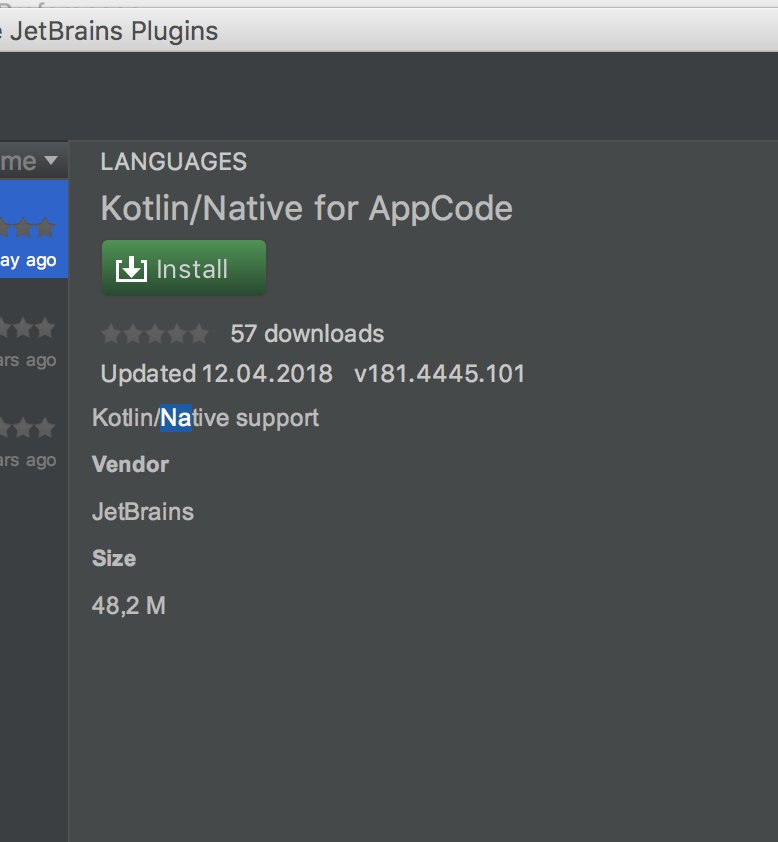This screenshot has height=842, width=778.
Task: Click the "Vendor" heading
Action: coord(130,464)
